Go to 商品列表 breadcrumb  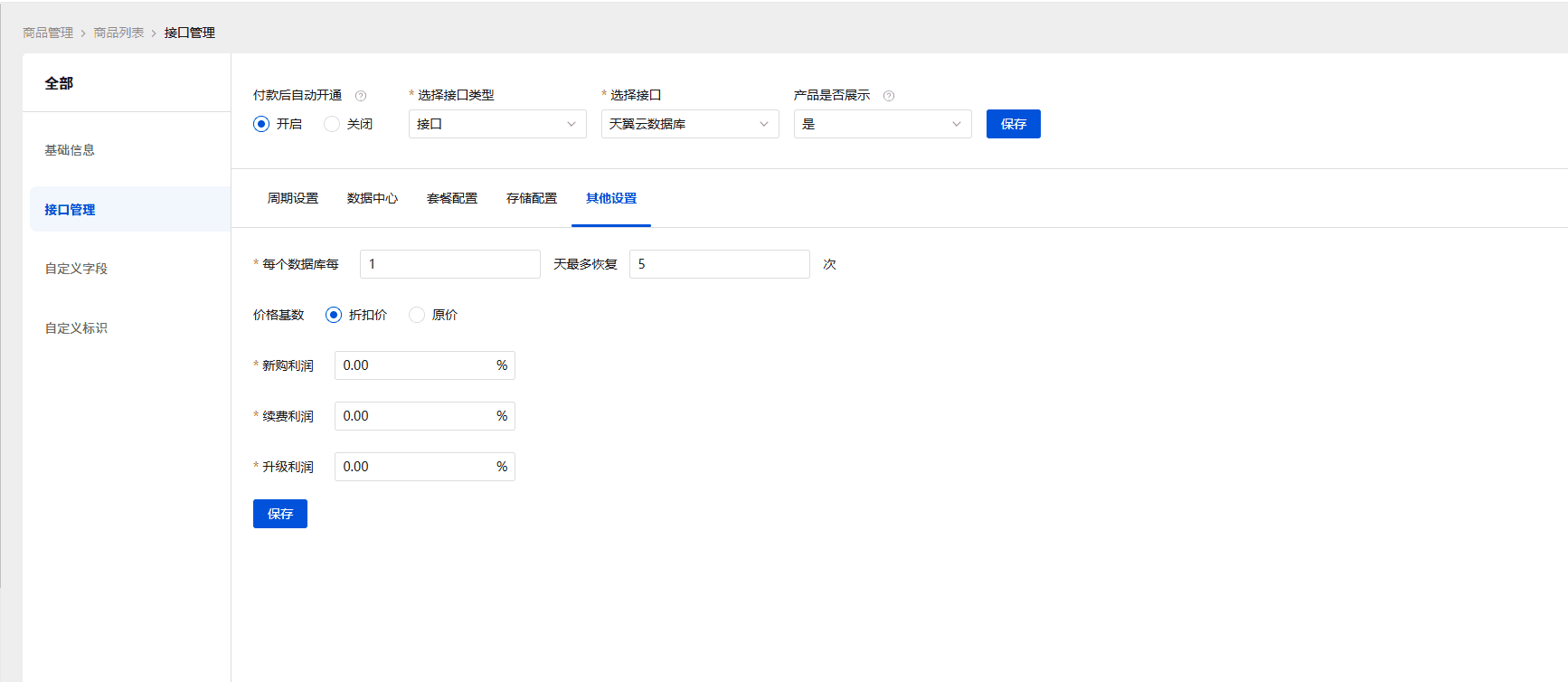118,33
